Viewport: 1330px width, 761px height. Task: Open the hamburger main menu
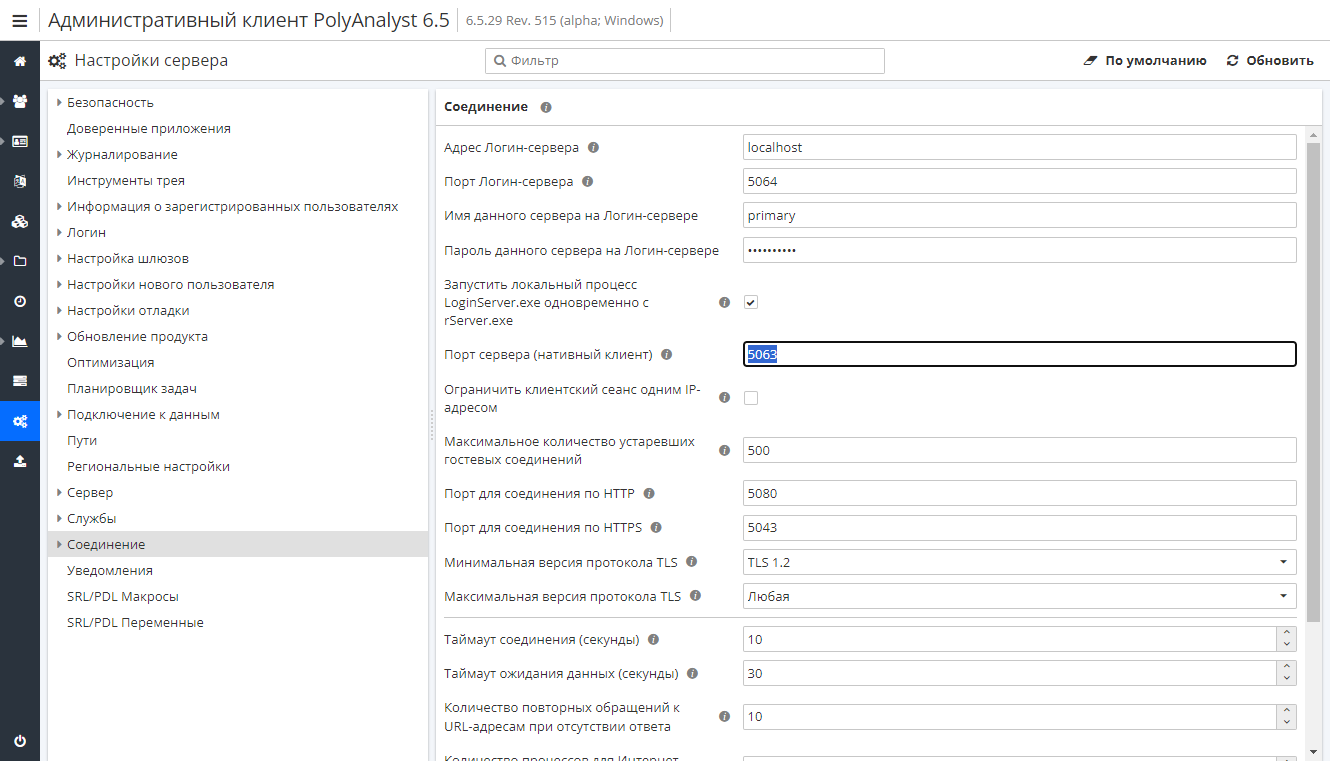point(20,20)
